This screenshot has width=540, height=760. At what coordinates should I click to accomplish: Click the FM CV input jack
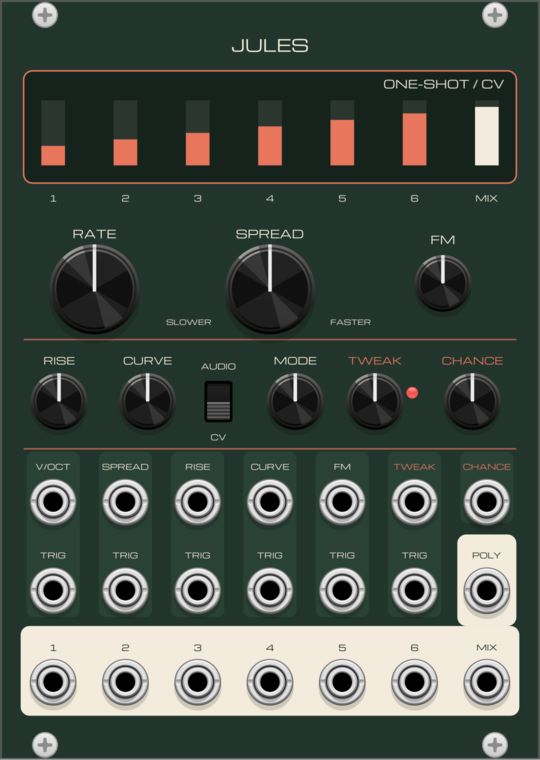point(342,502)
